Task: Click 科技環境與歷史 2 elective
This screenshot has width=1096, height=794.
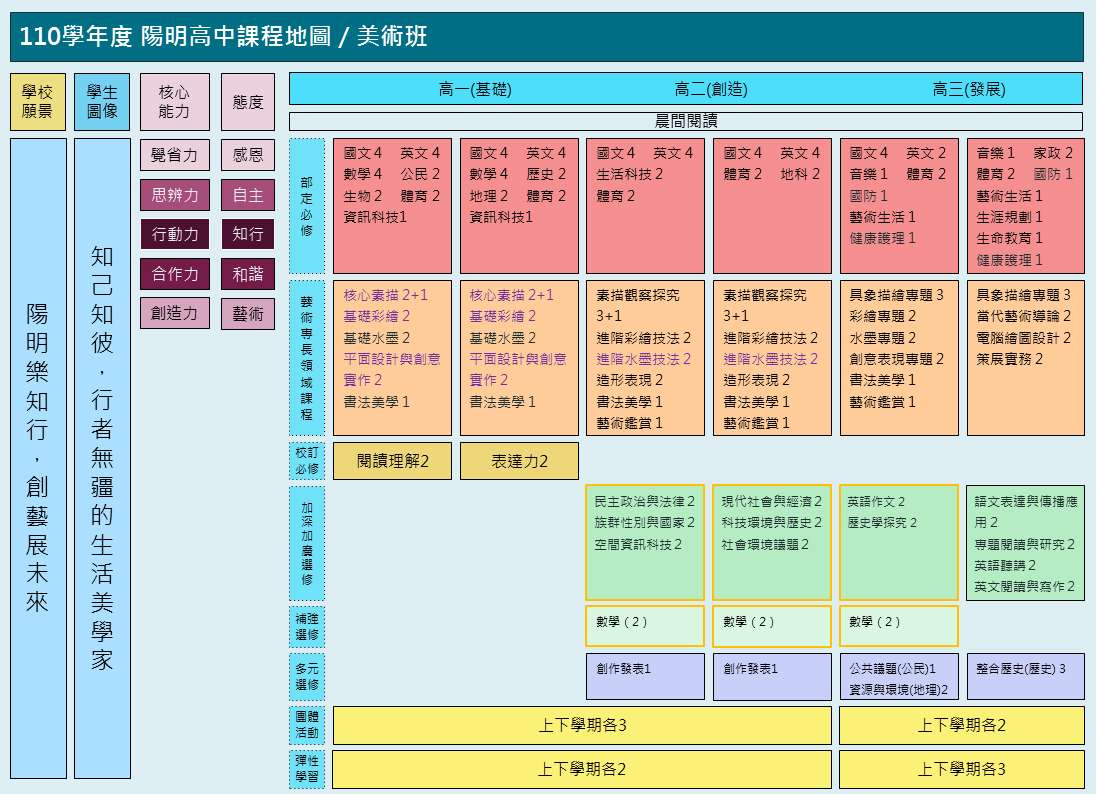Action: 772,522
